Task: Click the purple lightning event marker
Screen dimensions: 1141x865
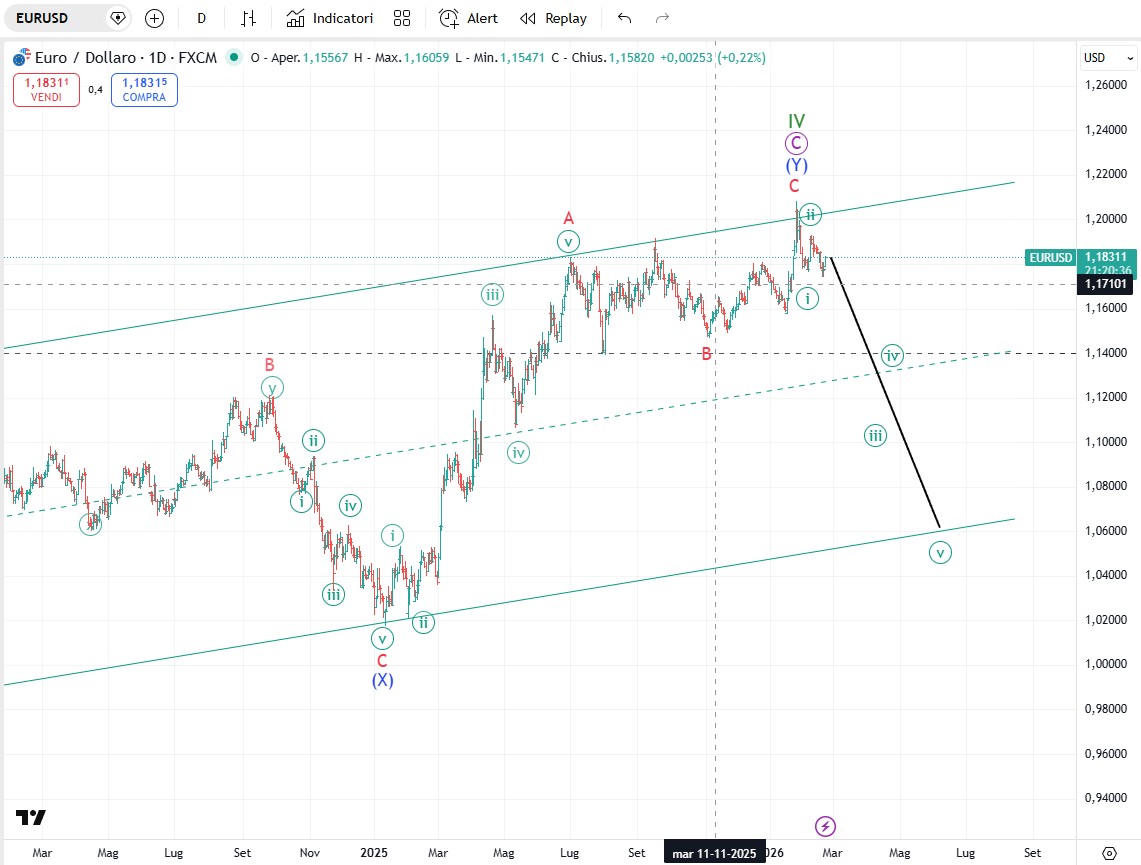Action: click(x=825, y=826)
